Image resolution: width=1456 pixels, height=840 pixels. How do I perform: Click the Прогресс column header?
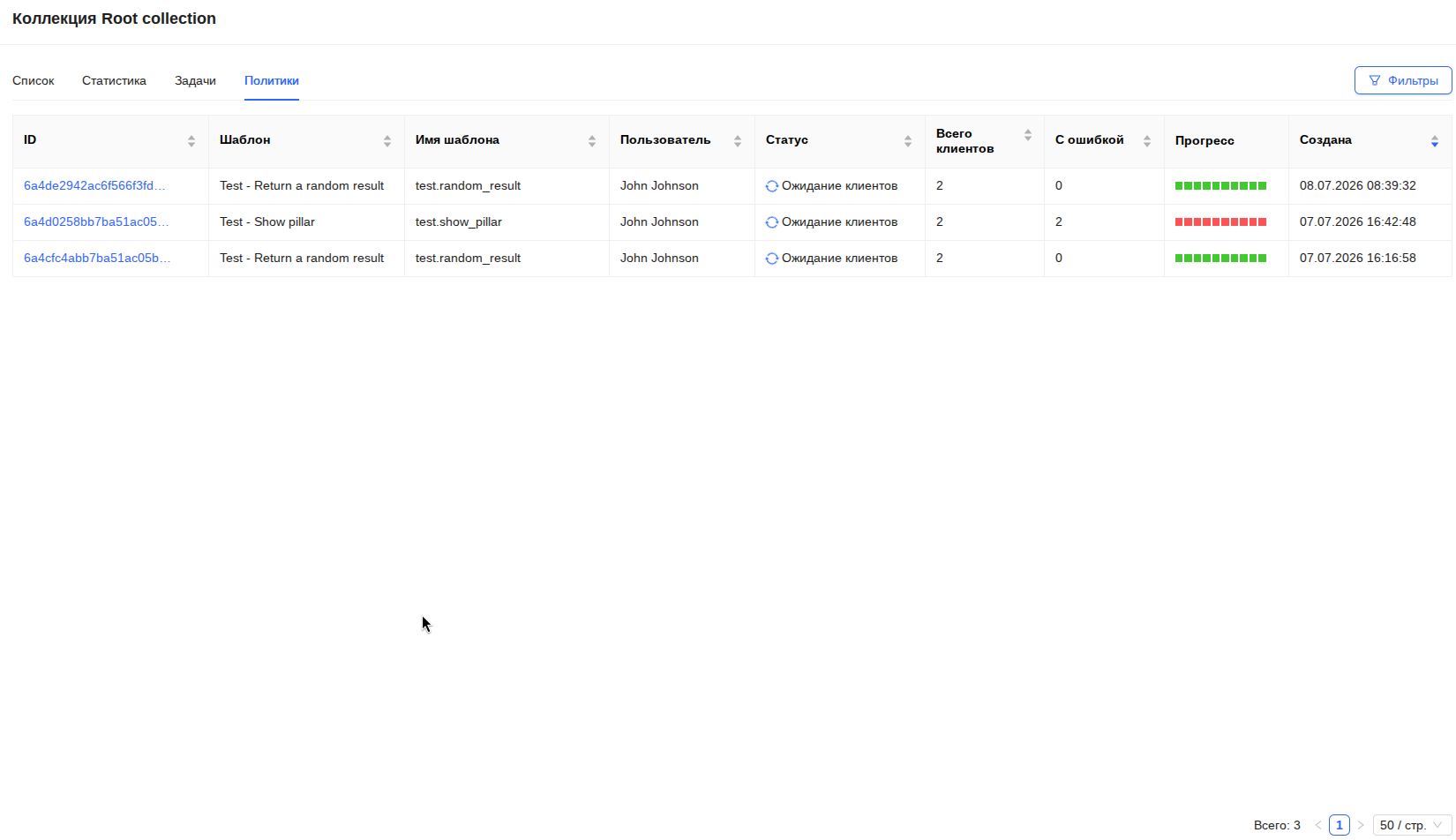1205,140
